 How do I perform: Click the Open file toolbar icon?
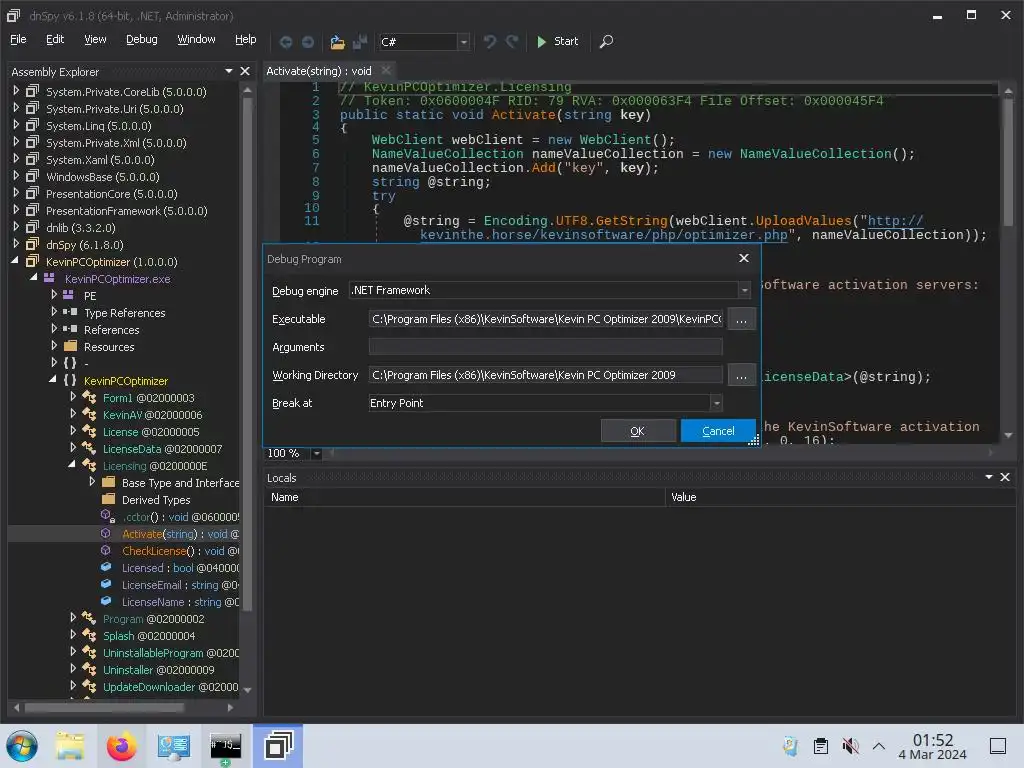click(337, 42)
